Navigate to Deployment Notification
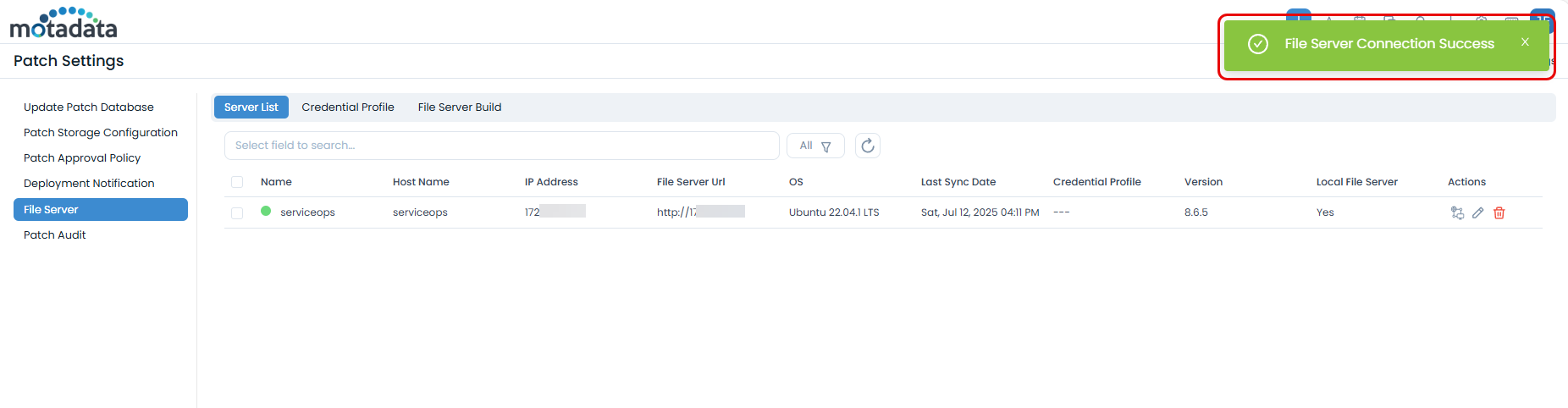Viewport: 1568px width, 408px height. click(x=88, y=184)
